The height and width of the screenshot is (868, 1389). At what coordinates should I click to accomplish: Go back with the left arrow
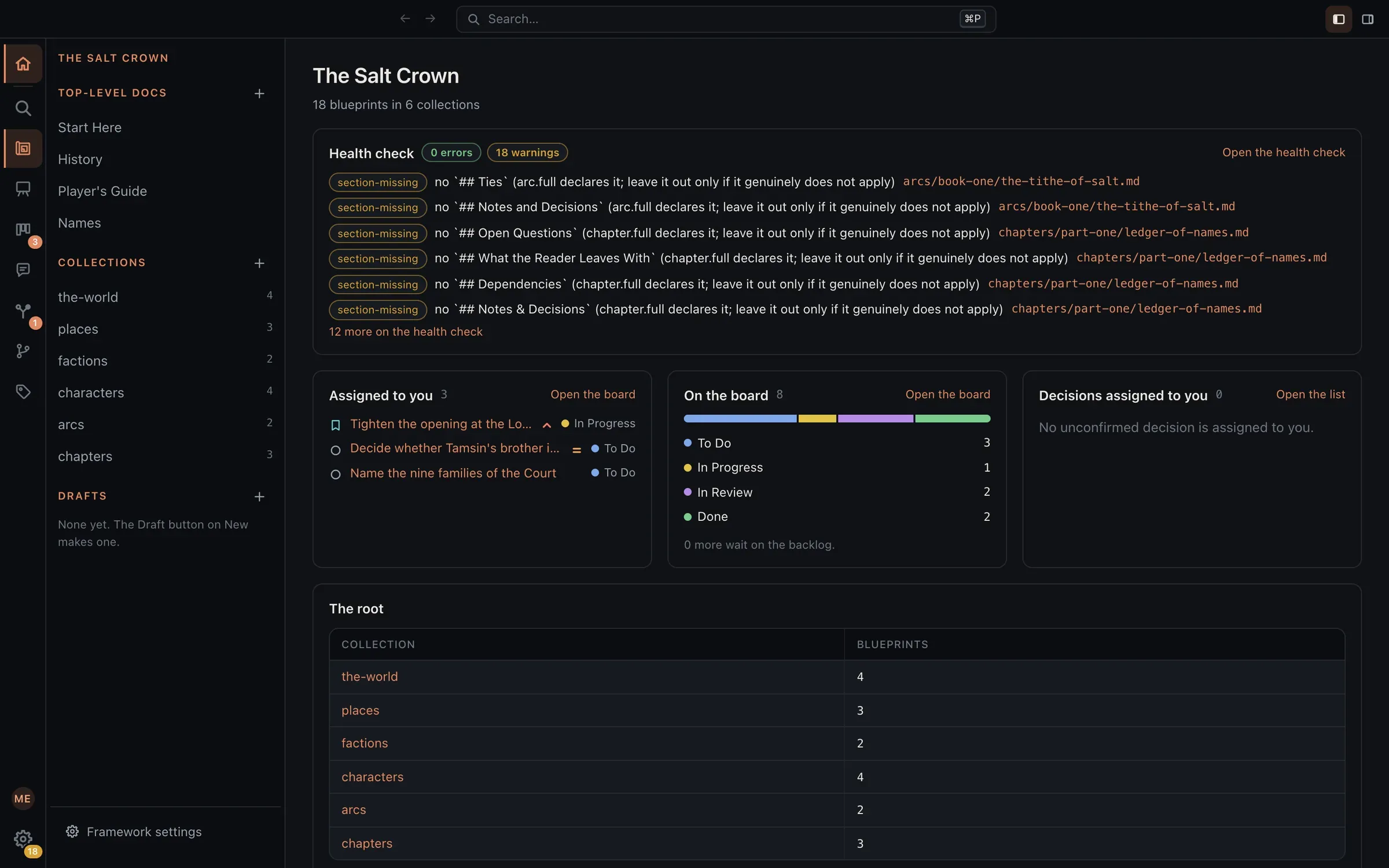click(x=405, y=19)
